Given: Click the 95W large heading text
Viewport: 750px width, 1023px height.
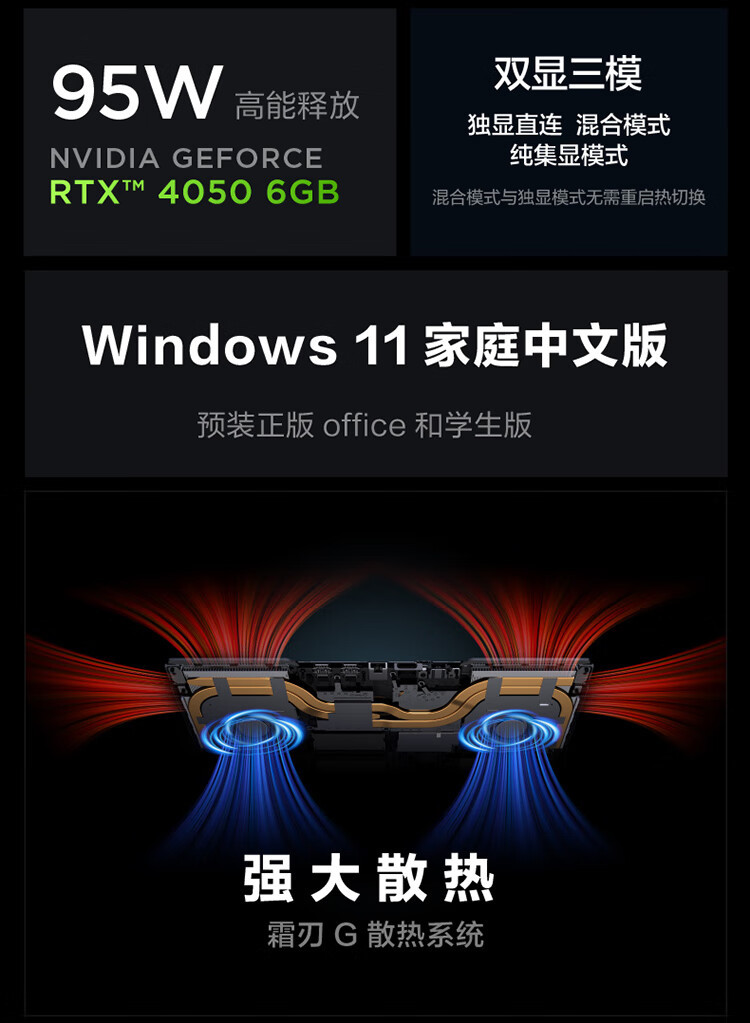Looking at the screenshot, I should [x=137, y=91].
